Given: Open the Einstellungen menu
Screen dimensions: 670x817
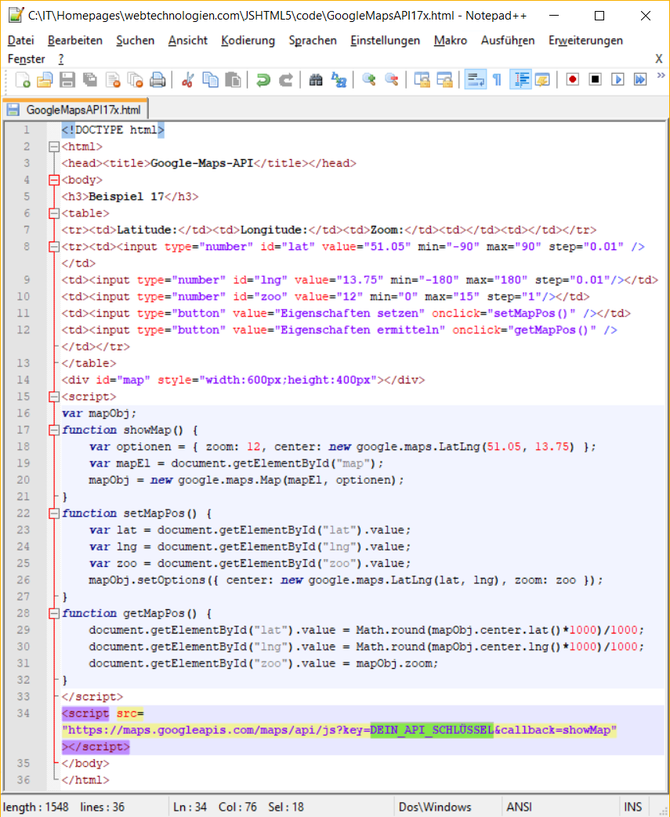Looking at the screenshot, I should 385,40.
